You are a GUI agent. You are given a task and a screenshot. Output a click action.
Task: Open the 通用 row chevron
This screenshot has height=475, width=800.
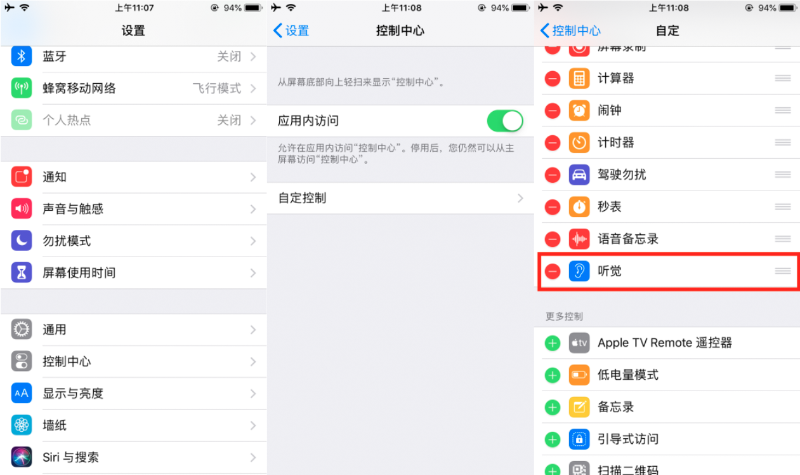[253, 330]
